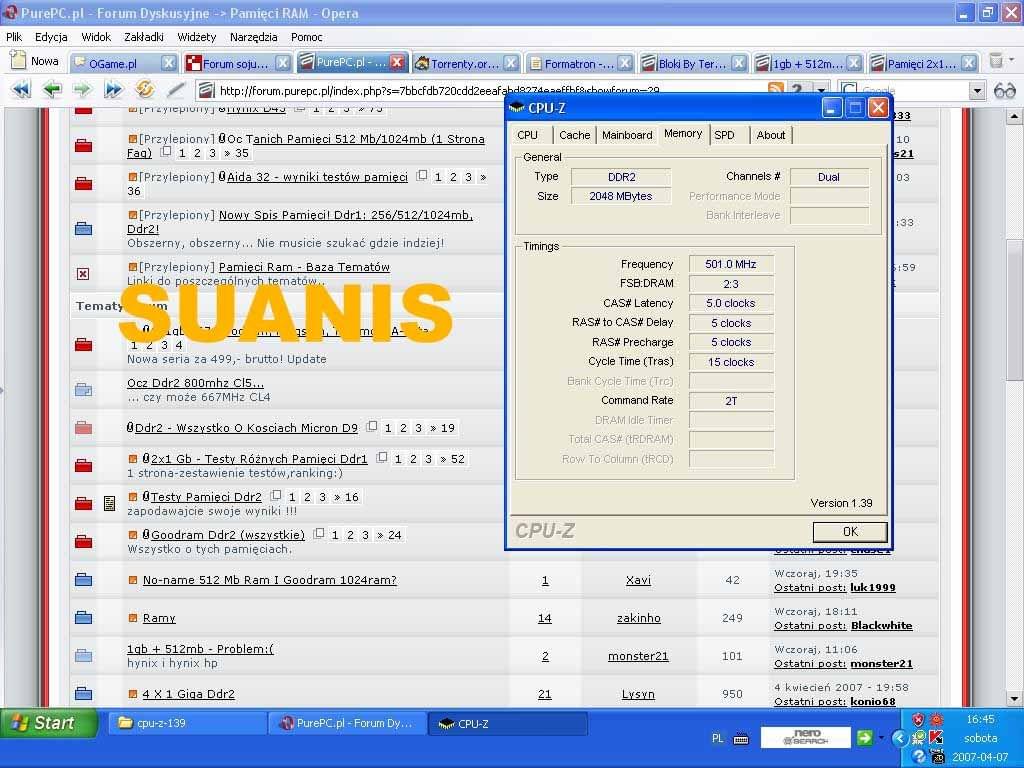Select the Frequency value 501.0 MHz
The image size is (1024, 768).
coord(731,264)
